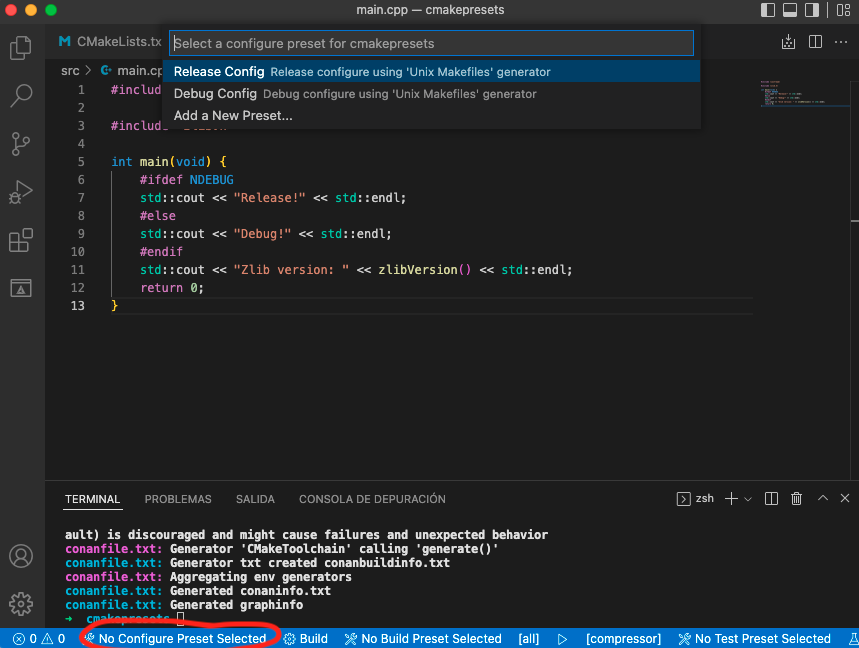Open Customize Layout icon
The width and height of the screenshot is (859, 648).
click(844, 10)
